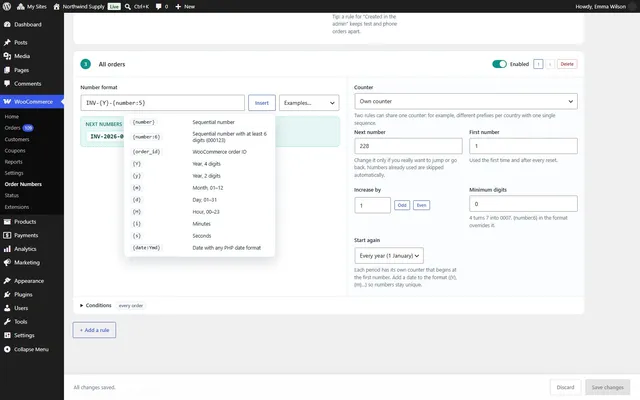Open WooCommerce Extensions submenu item

pyautogui.click(x=17, y=207)
